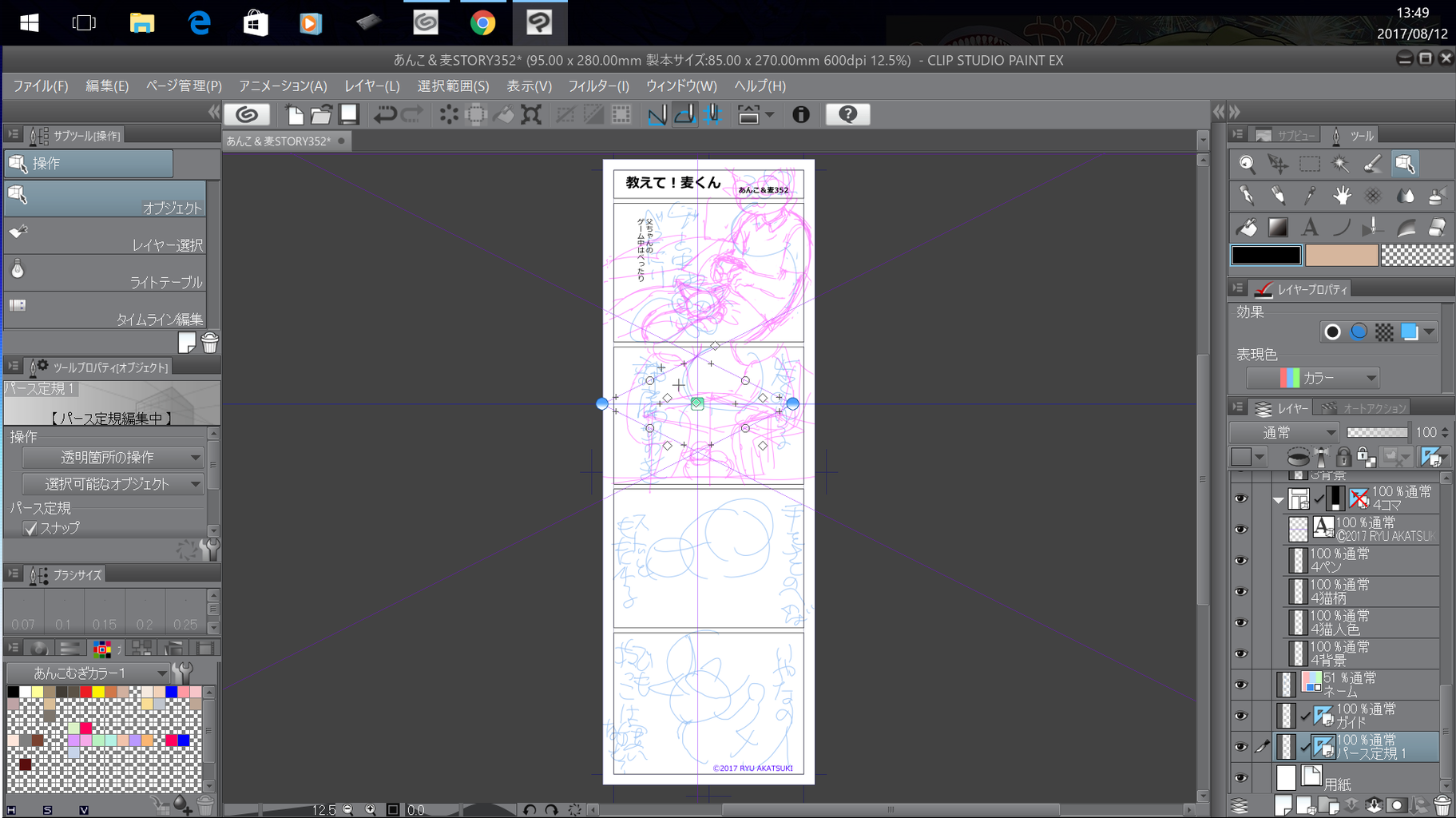The height and width of the screenshot is (818, 1456).
Task: Select the Auto select magic wand tool
Action: point(1341,165)
